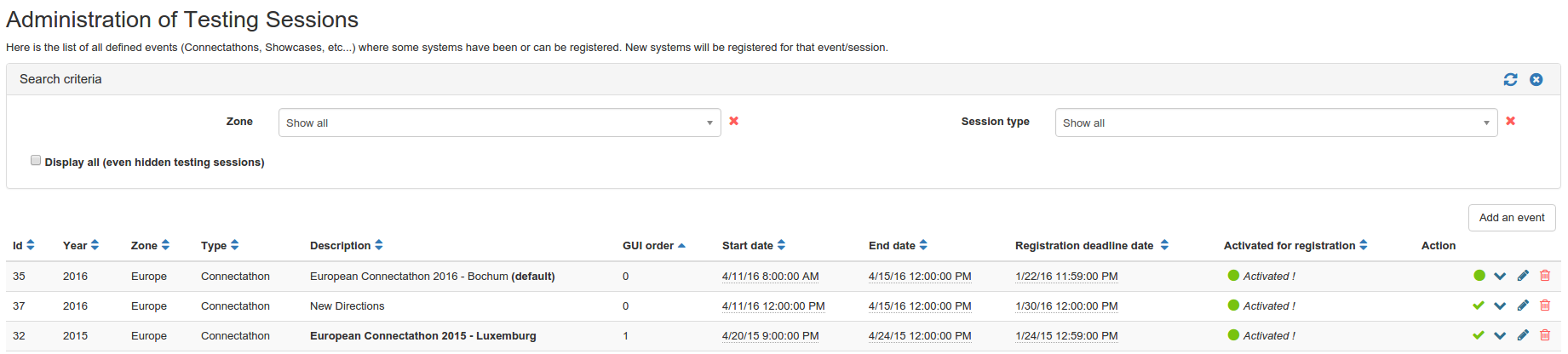Clear the Session type filter with red X
1568x354 pixels.
(x=1510, y=121)
